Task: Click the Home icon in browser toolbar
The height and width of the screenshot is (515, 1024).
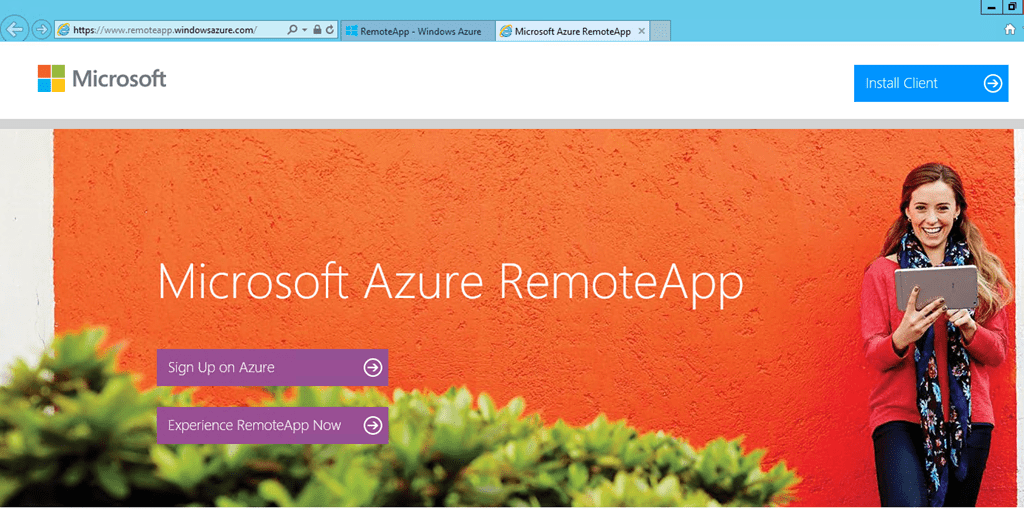Action: (x=1010, y=29)
